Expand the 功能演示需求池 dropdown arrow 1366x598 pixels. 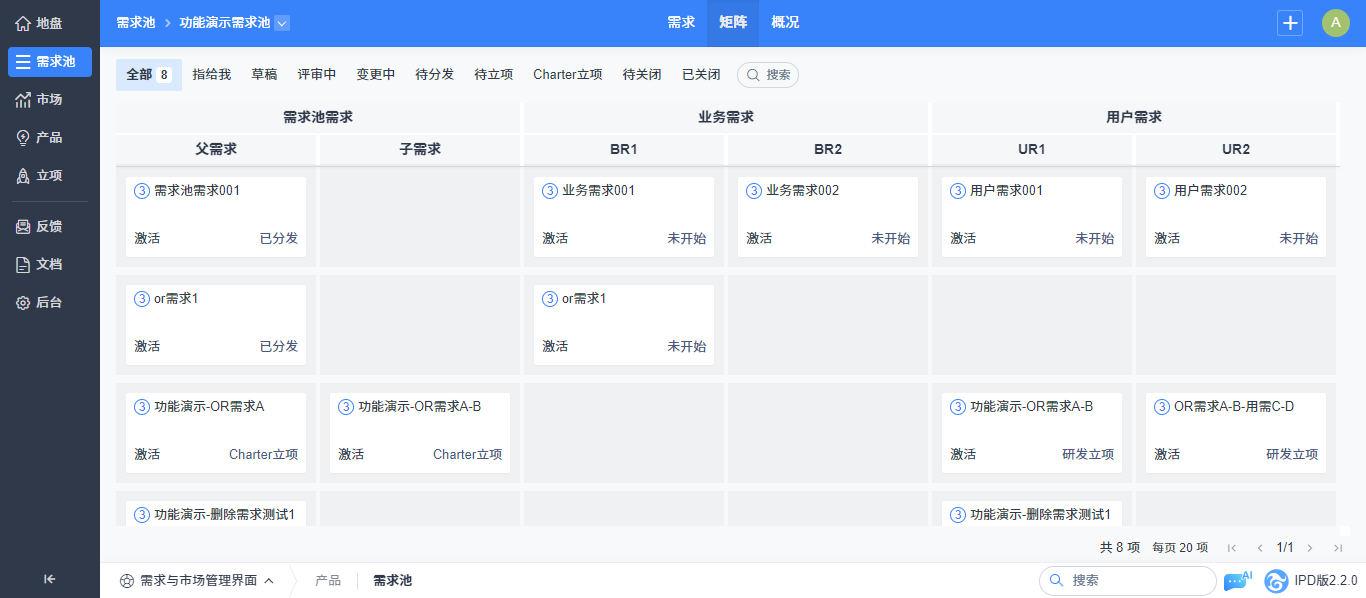click(x=281, y=23)
